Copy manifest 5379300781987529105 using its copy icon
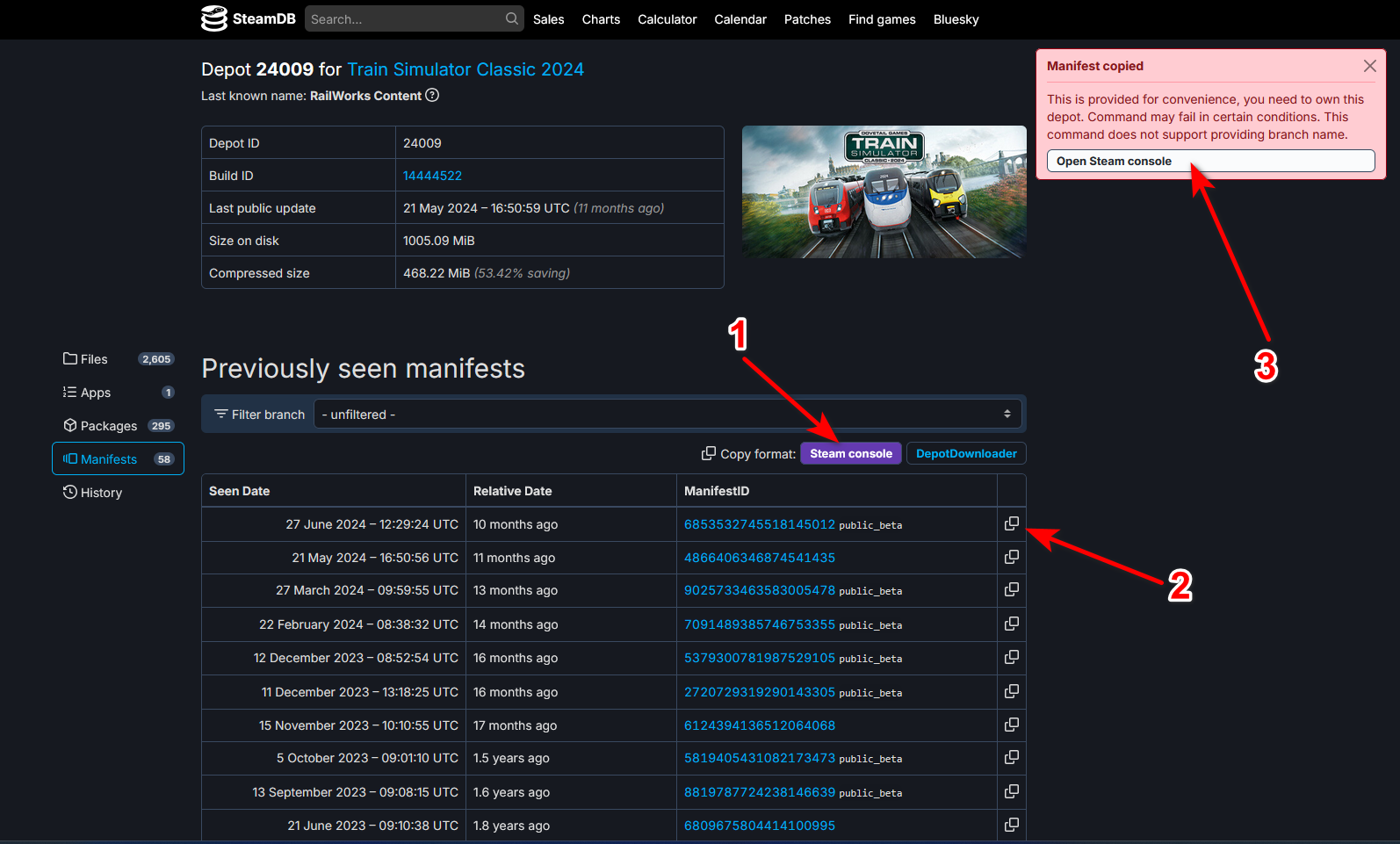Image resolution: width=1400 pixels, height=844 pixels. point(1012,657)
